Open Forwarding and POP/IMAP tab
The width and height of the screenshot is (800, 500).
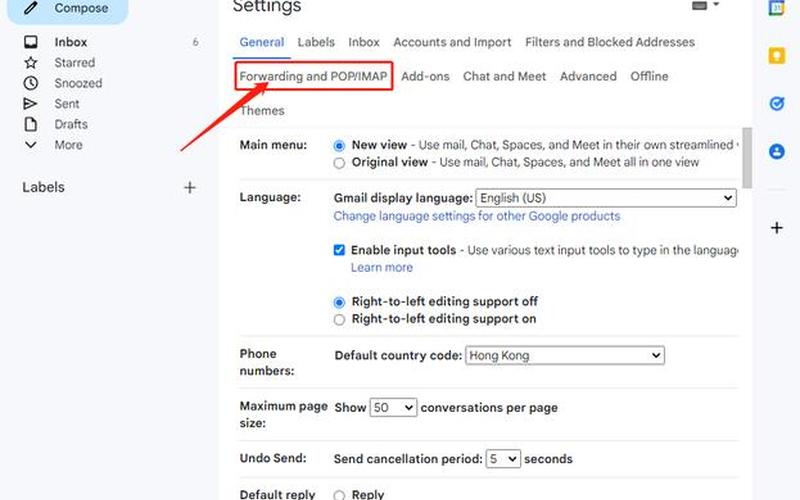tap(313, 76)
